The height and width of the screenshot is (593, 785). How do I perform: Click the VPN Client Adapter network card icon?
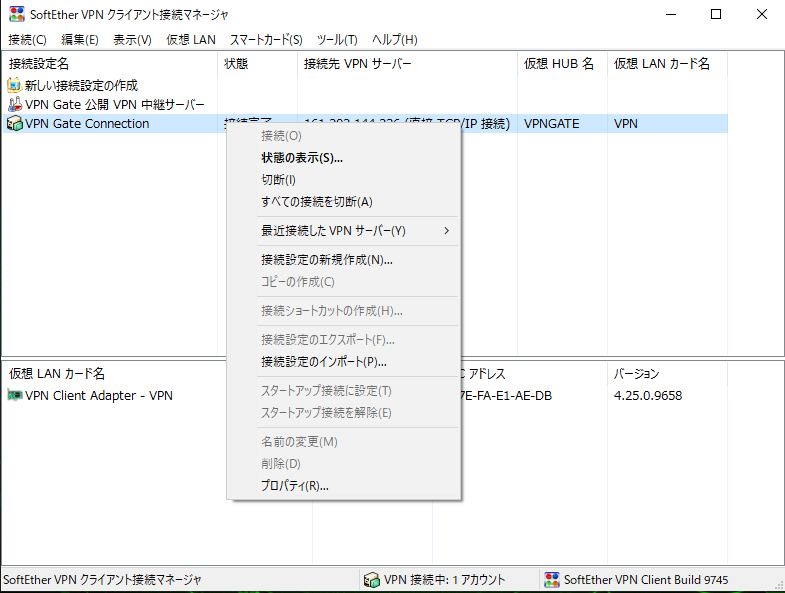point(14,395)
